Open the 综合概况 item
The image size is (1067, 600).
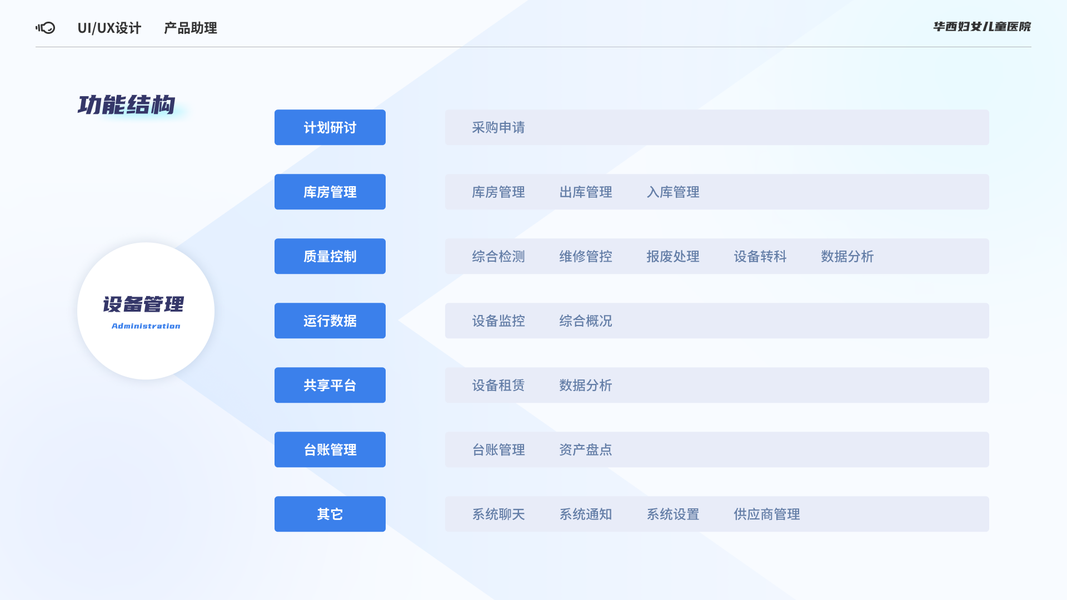pos(585,320)
